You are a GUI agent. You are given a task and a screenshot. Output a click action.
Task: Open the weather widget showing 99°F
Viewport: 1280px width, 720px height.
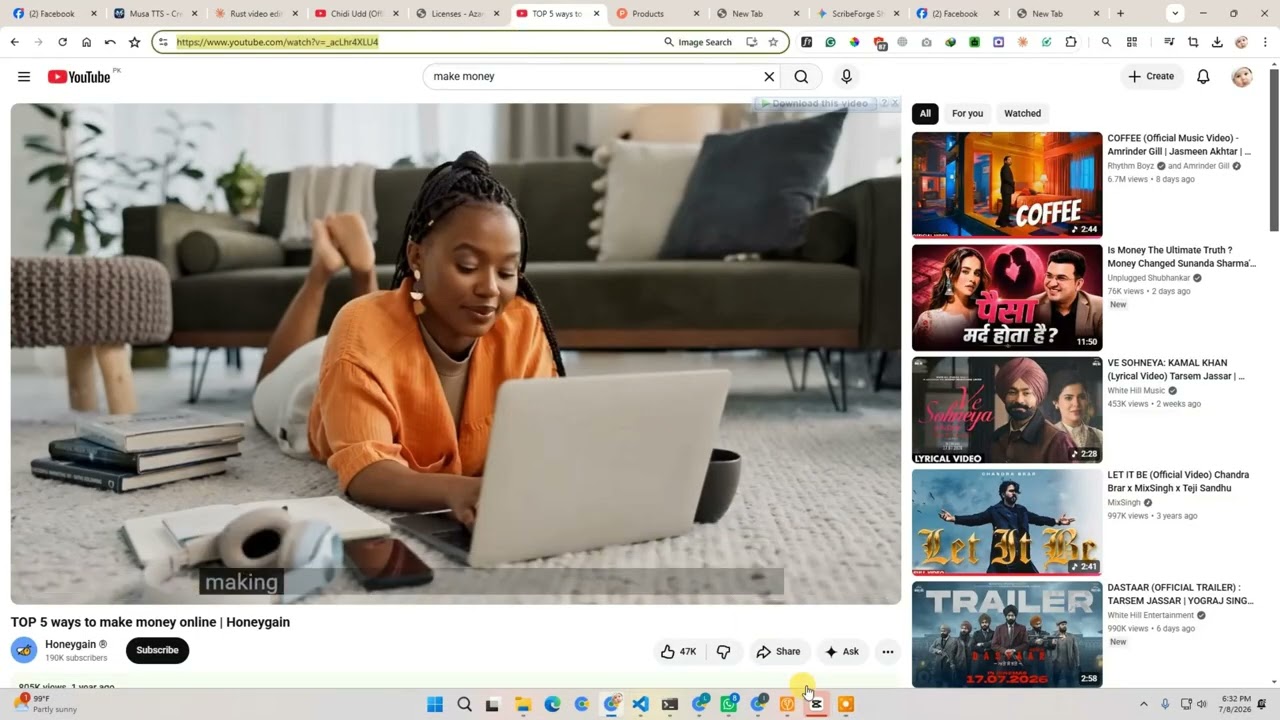pyautogui.click(x=48, y=704)
